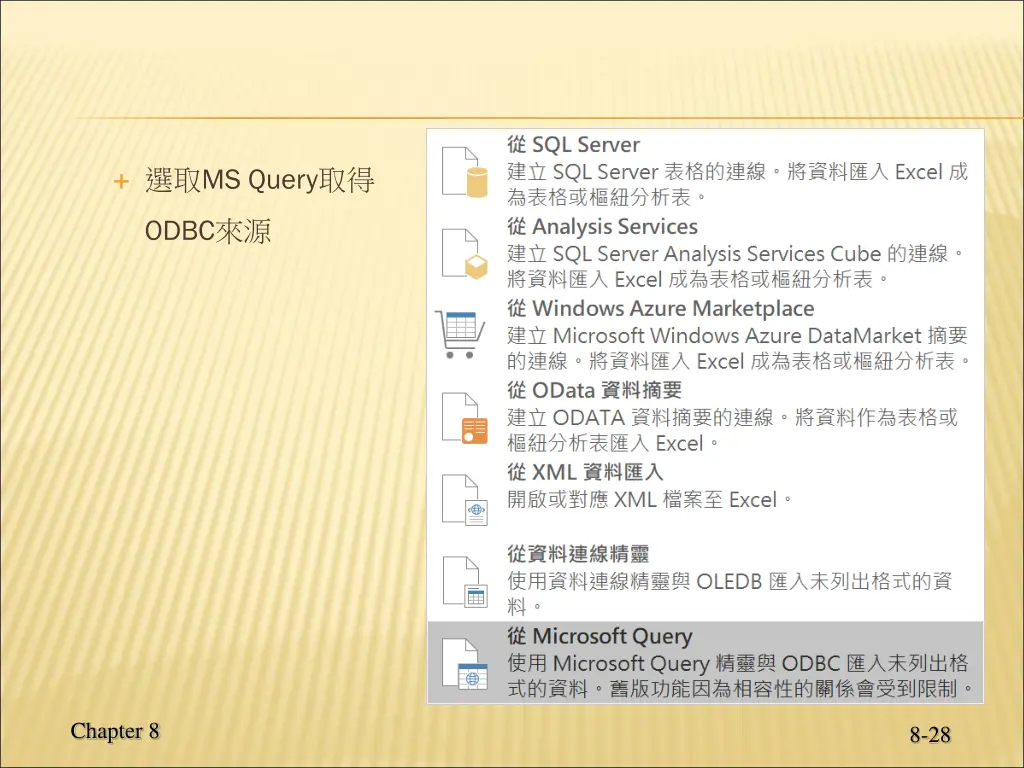
Task: Click the Microsoft Query ODBC description text
Action: [x=741, y=676]
